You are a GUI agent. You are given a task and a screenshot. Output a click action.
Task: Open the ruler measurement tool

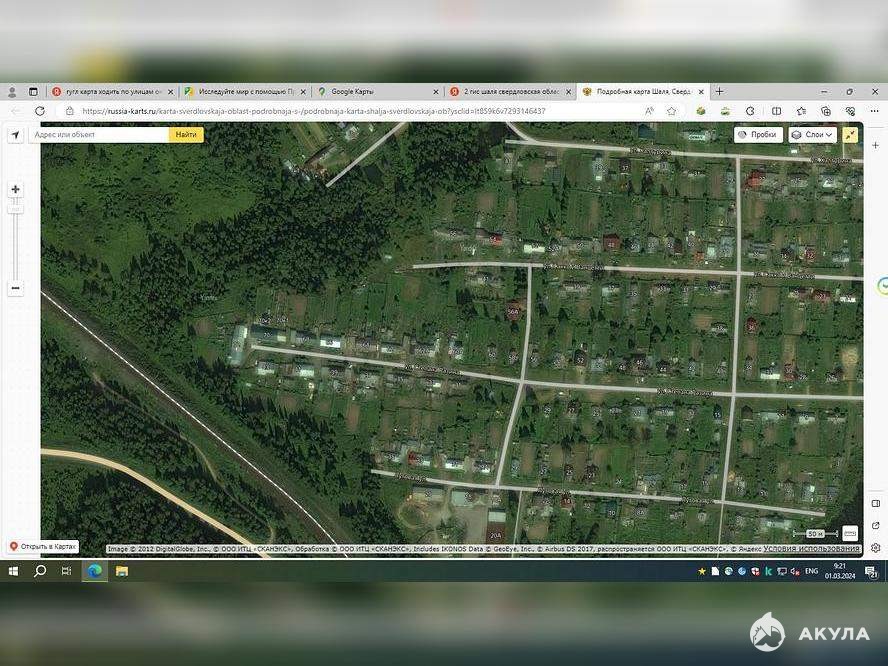850,533
